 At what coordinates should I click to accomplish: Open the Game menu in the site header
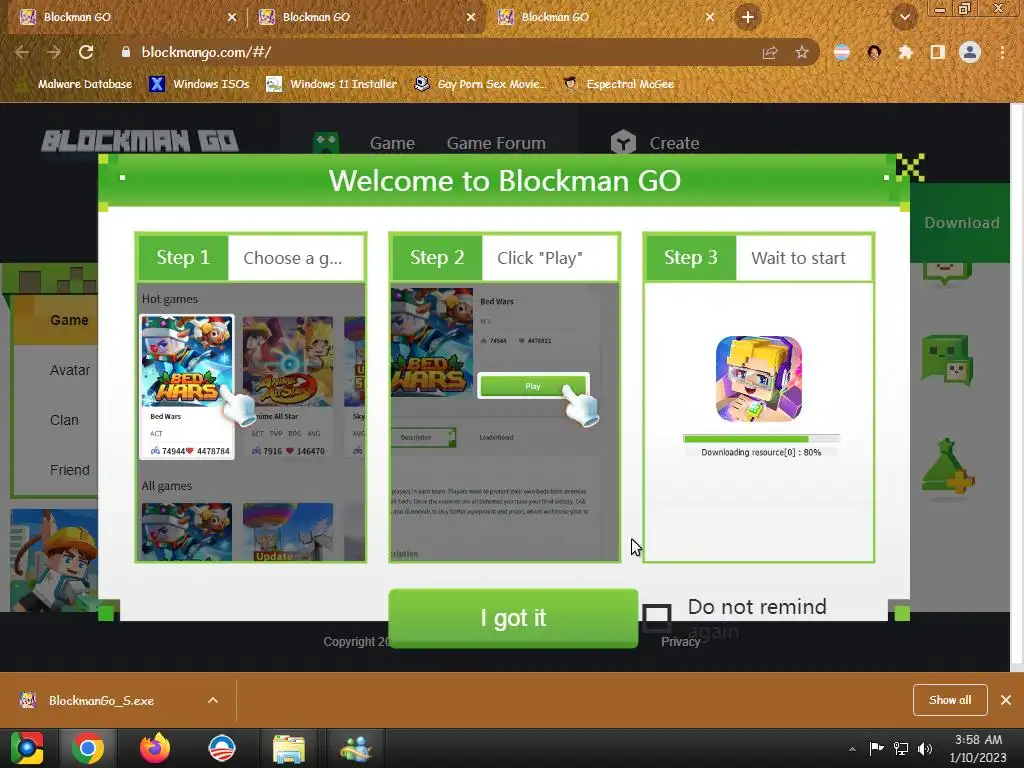coord(392,143)
